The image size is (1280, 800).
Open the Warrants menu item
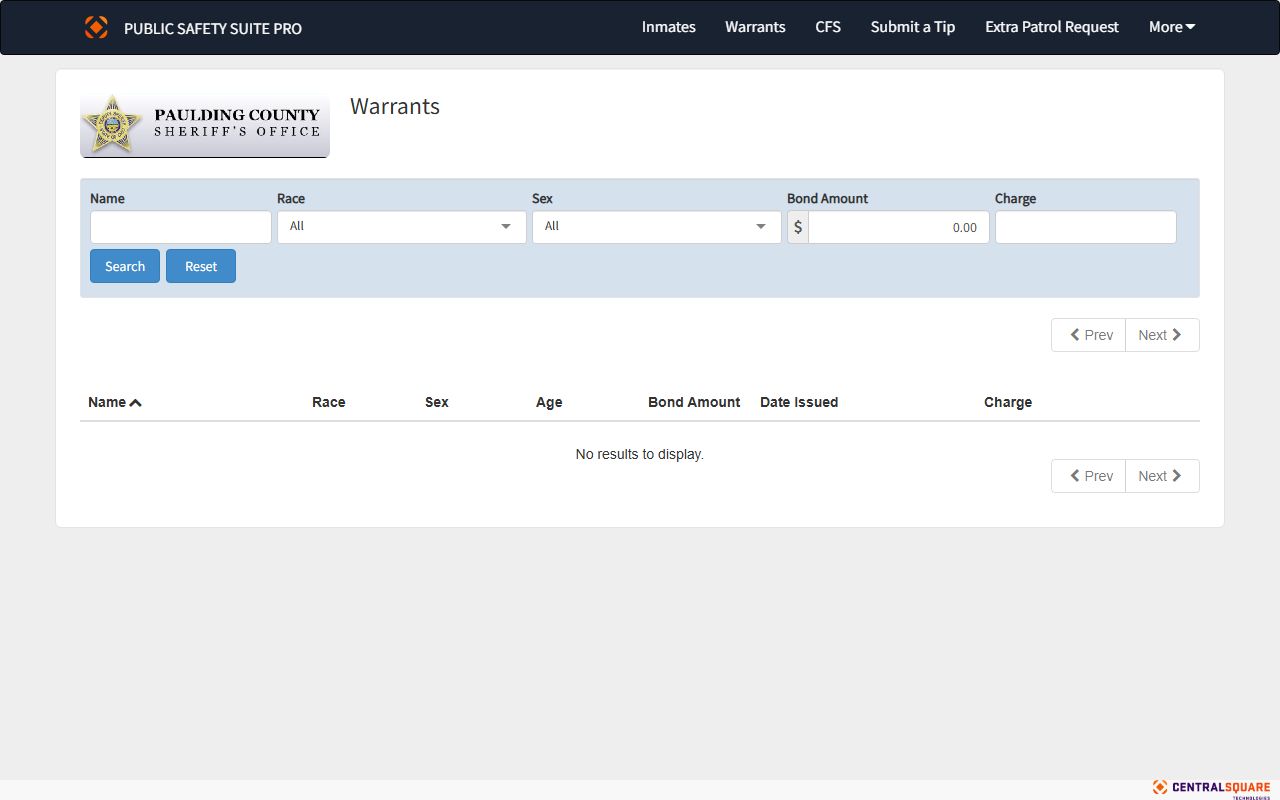click(755, 27)
